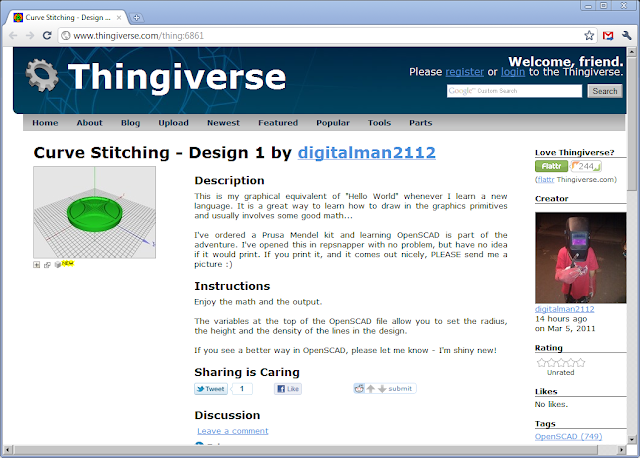Go to the Upload page
Image resolution: width=640 pixels, height=458 pixels.
[173, 123]
